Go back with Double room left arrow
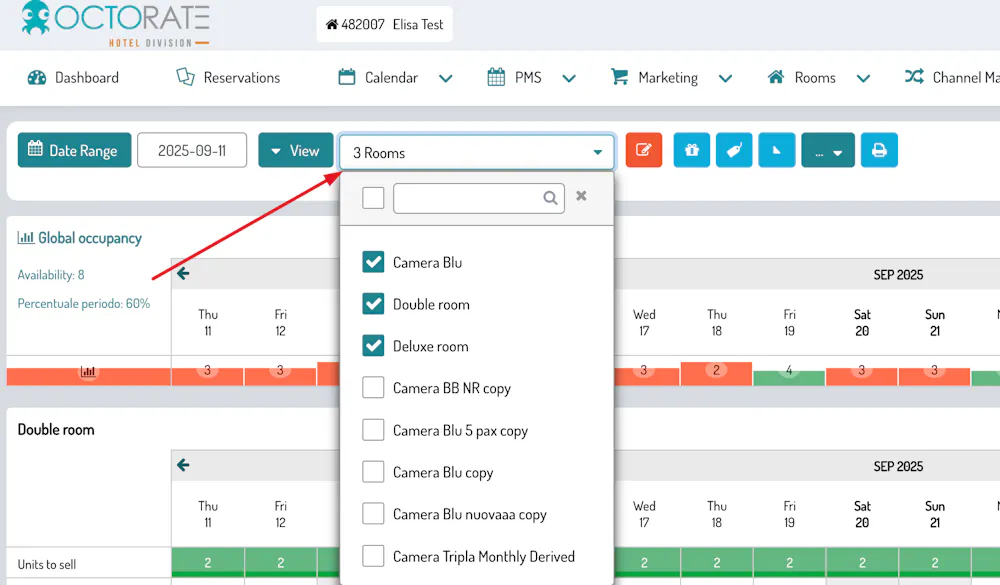Image resolution: width=1000 pixels, height=585 pixels. tap(183, 465)
